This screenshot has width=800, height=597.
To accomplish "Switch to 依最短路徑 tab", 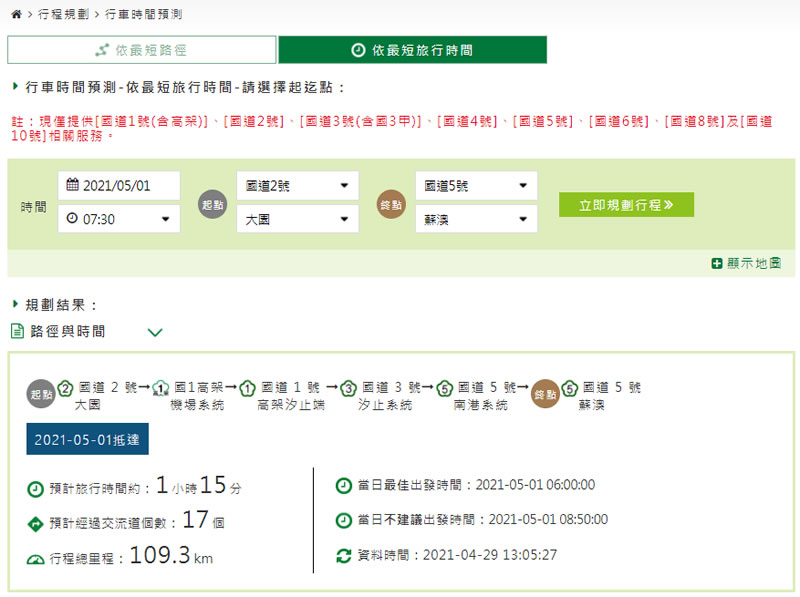I will 142,50.
